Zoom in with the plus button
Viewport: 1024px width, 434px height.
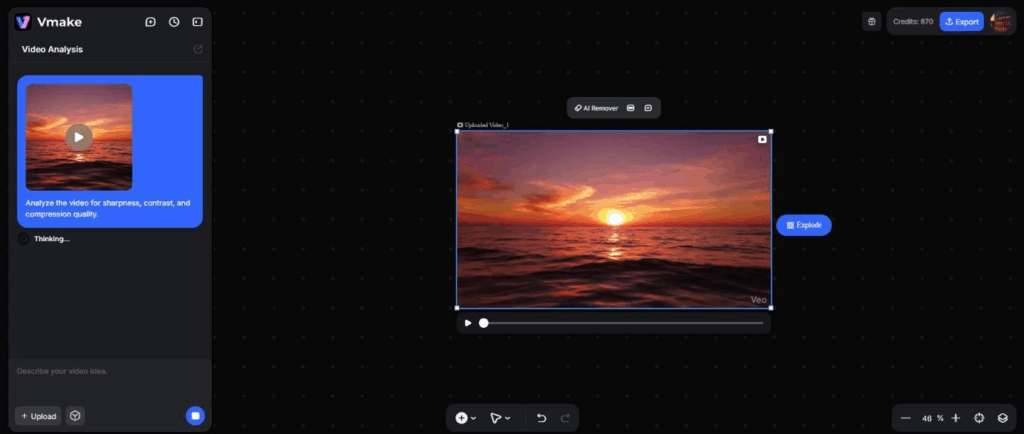pyautogui.click(x=955, y=418)
